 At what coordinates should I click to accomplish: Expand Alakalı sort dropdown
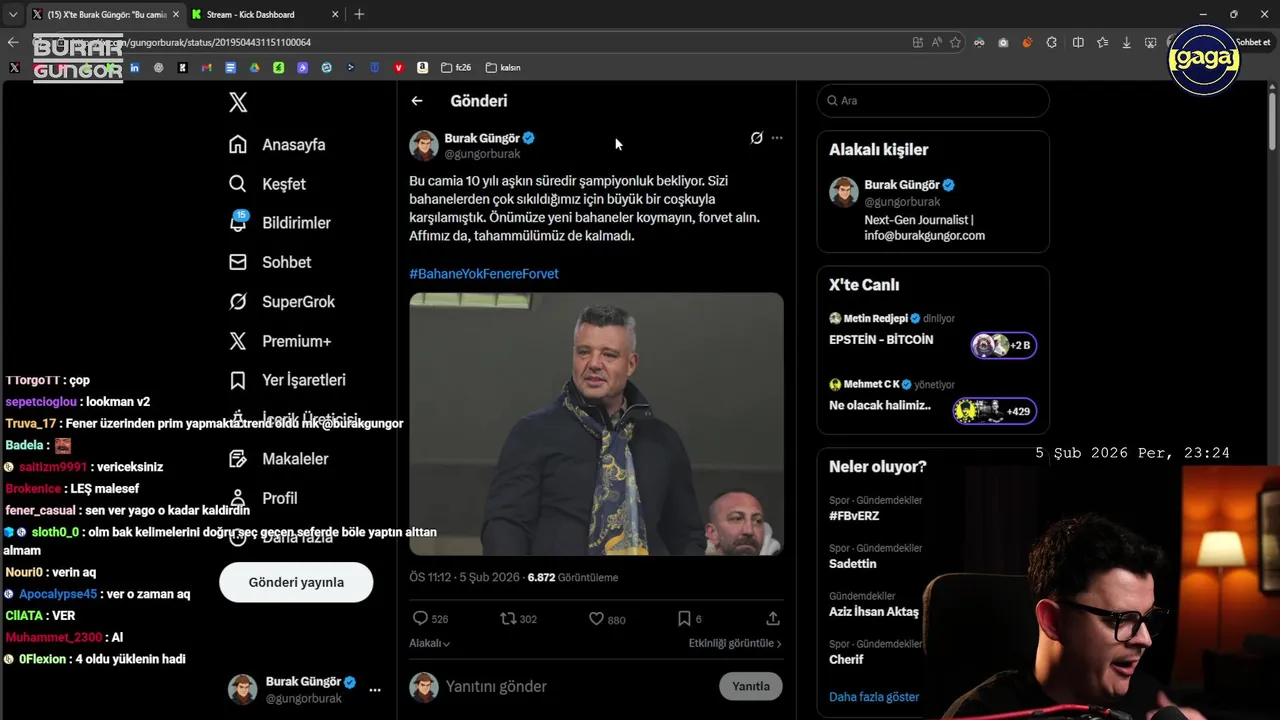pos(430,643)
